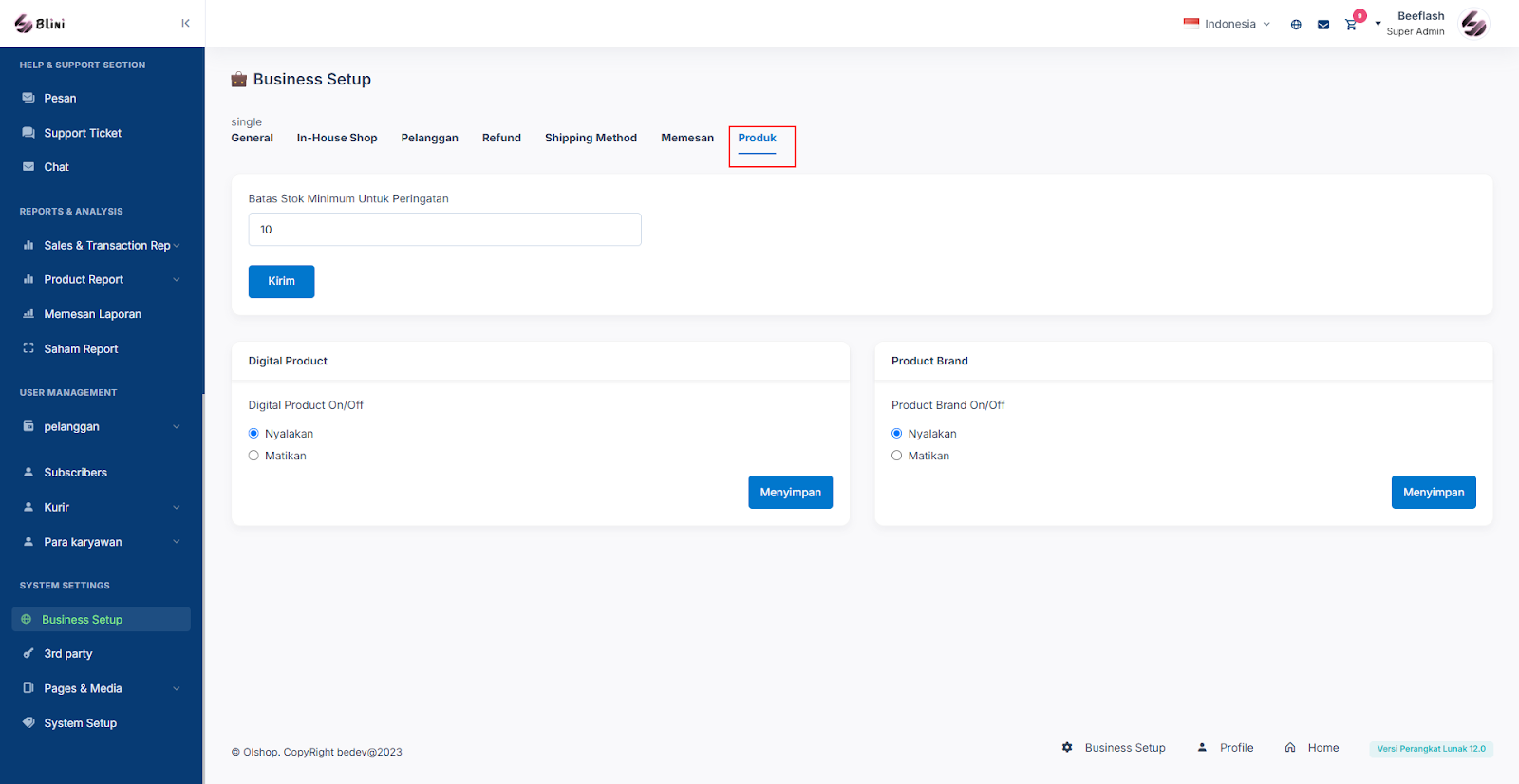Expand the Kurir menu chevron

(177, 507)
